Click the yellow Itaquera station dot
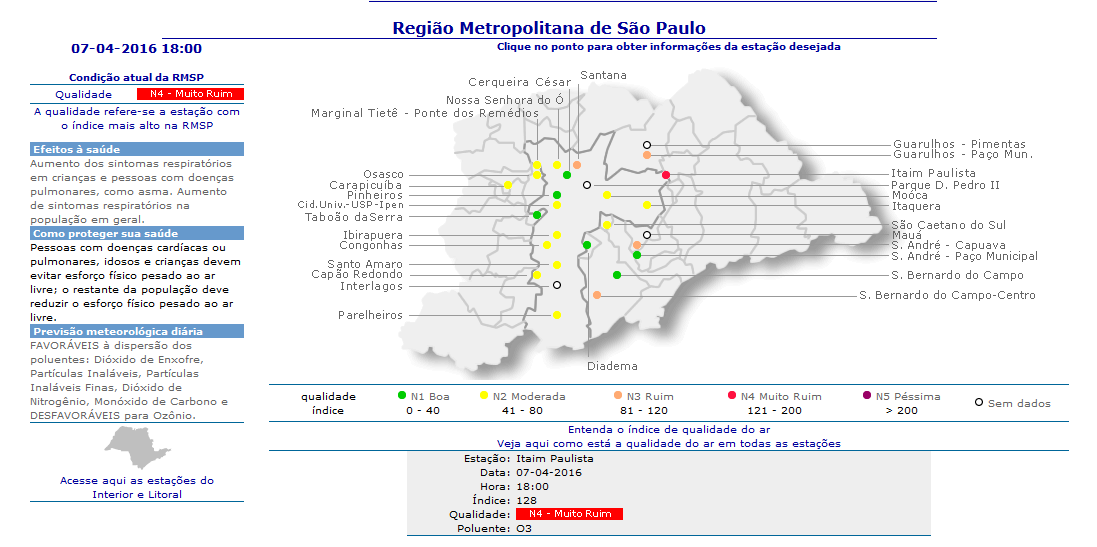 (647, 205)
